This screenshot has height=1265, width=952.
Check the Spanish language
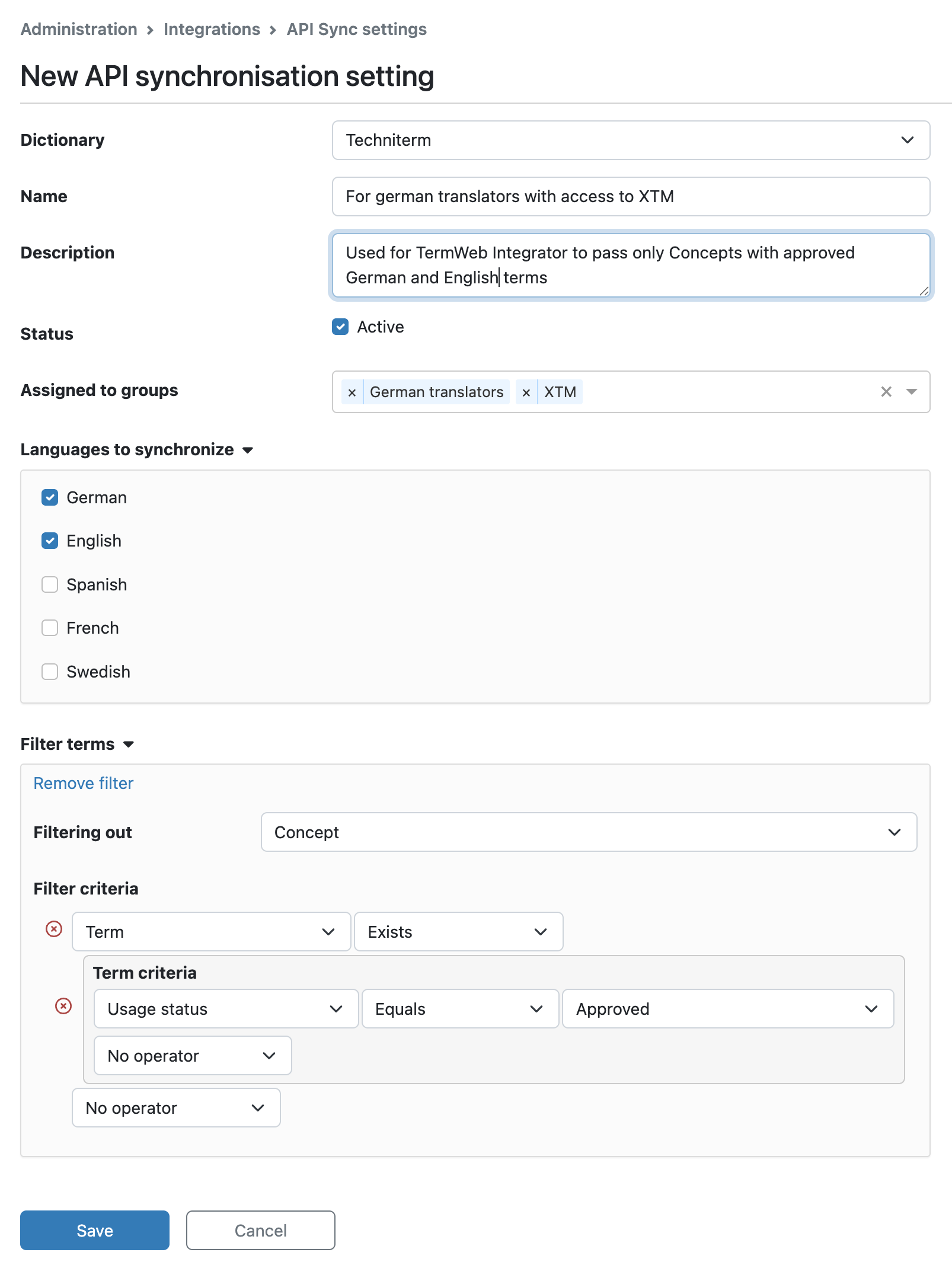pos(50,584)
